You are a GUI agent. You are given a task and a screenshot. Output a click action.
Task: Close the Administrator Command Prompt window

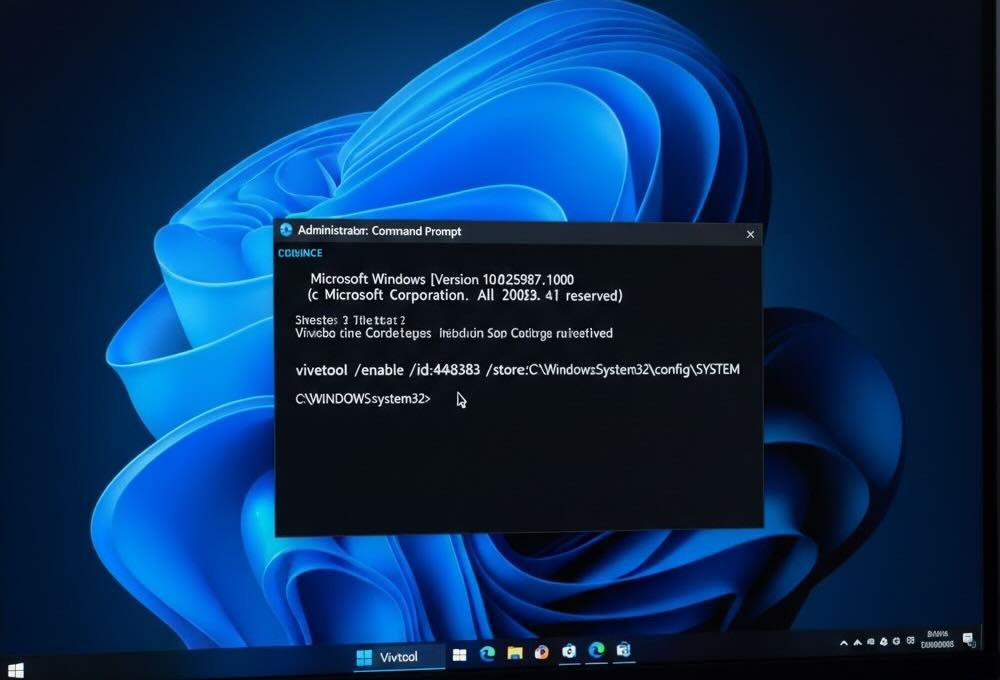pyautogui.click(x=750, y=234)
